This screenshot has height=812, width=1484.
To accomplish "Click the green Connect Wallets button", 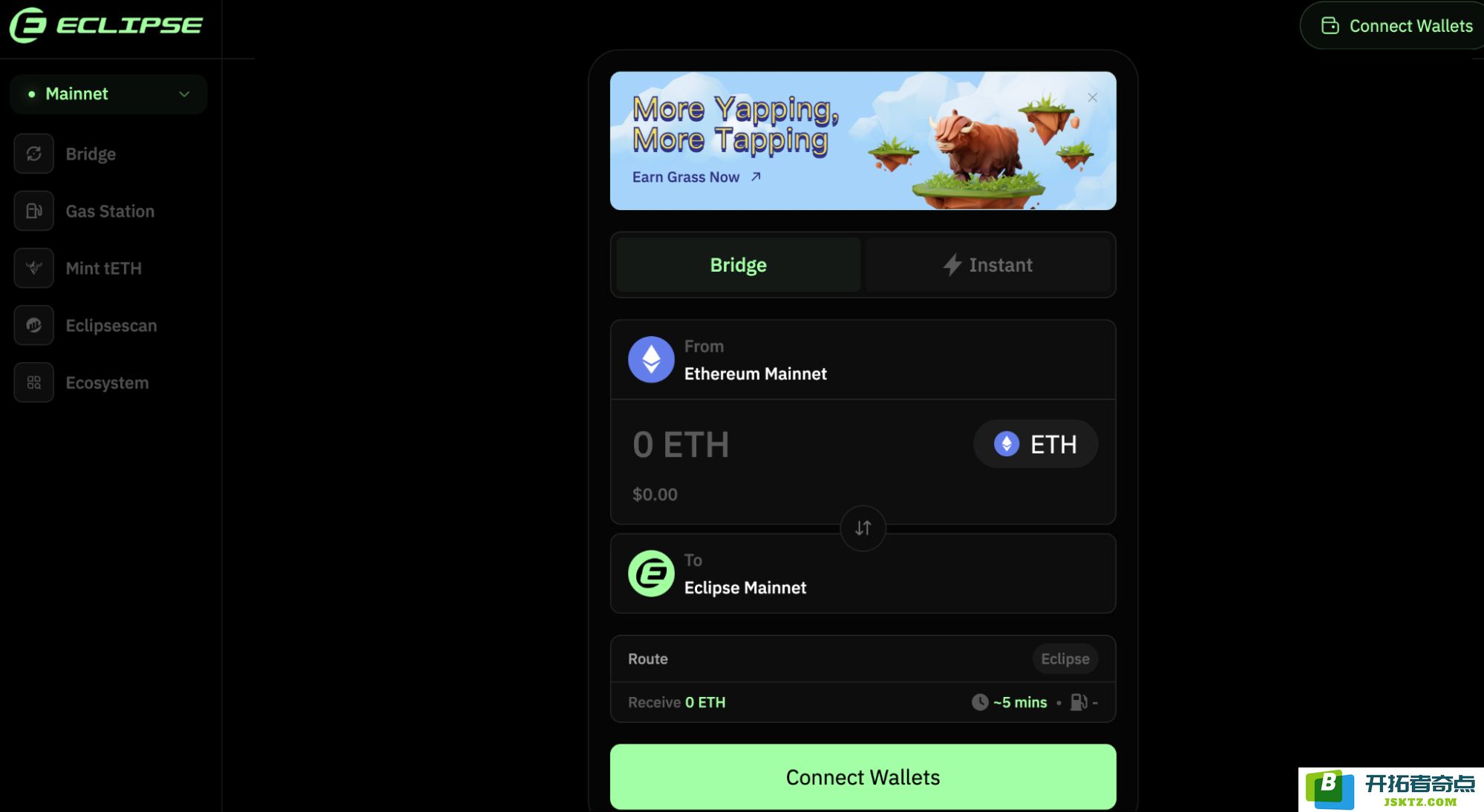I will coord(863,776).
